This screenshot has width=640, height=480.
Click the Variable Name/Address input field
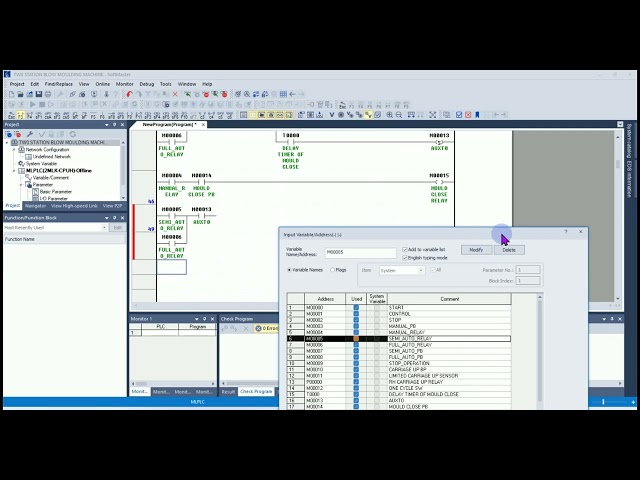[360, 252]
